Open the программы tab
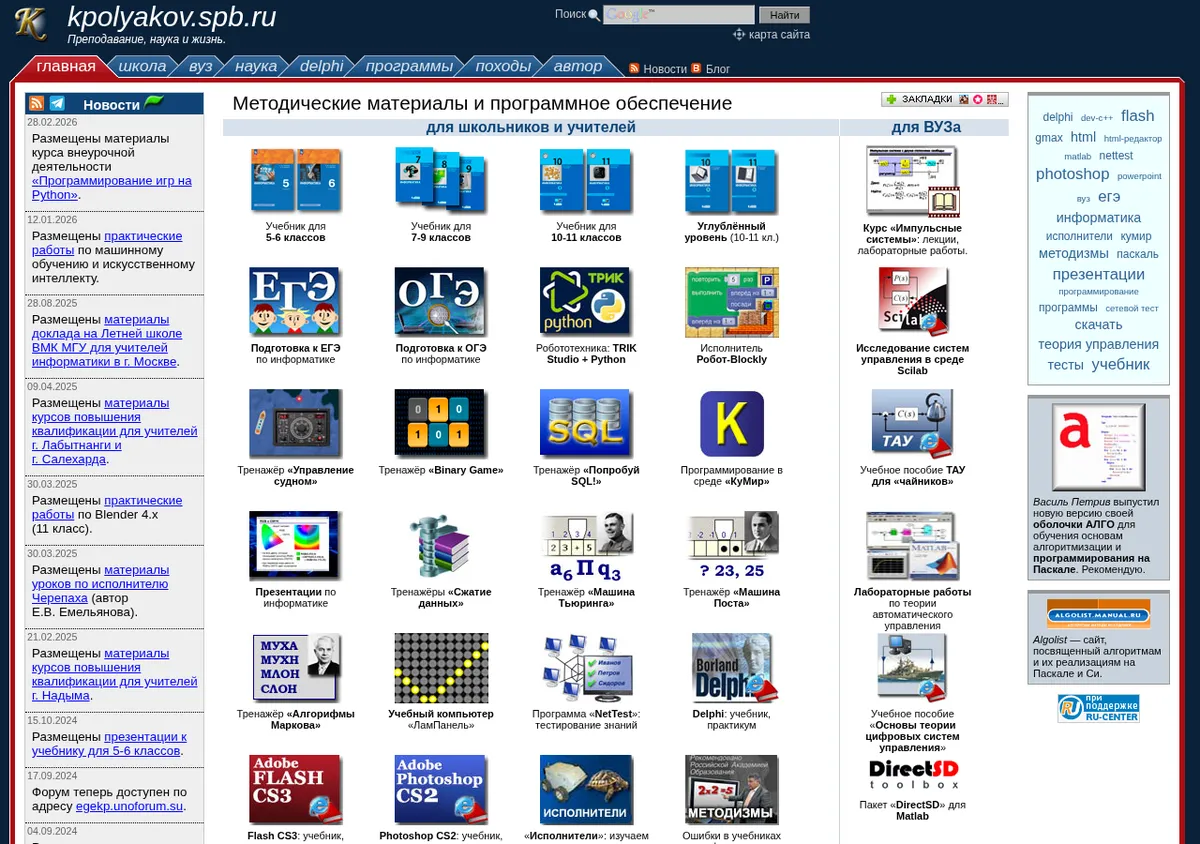This screenshot has height=844, width=1200. (x=409, y=66)
